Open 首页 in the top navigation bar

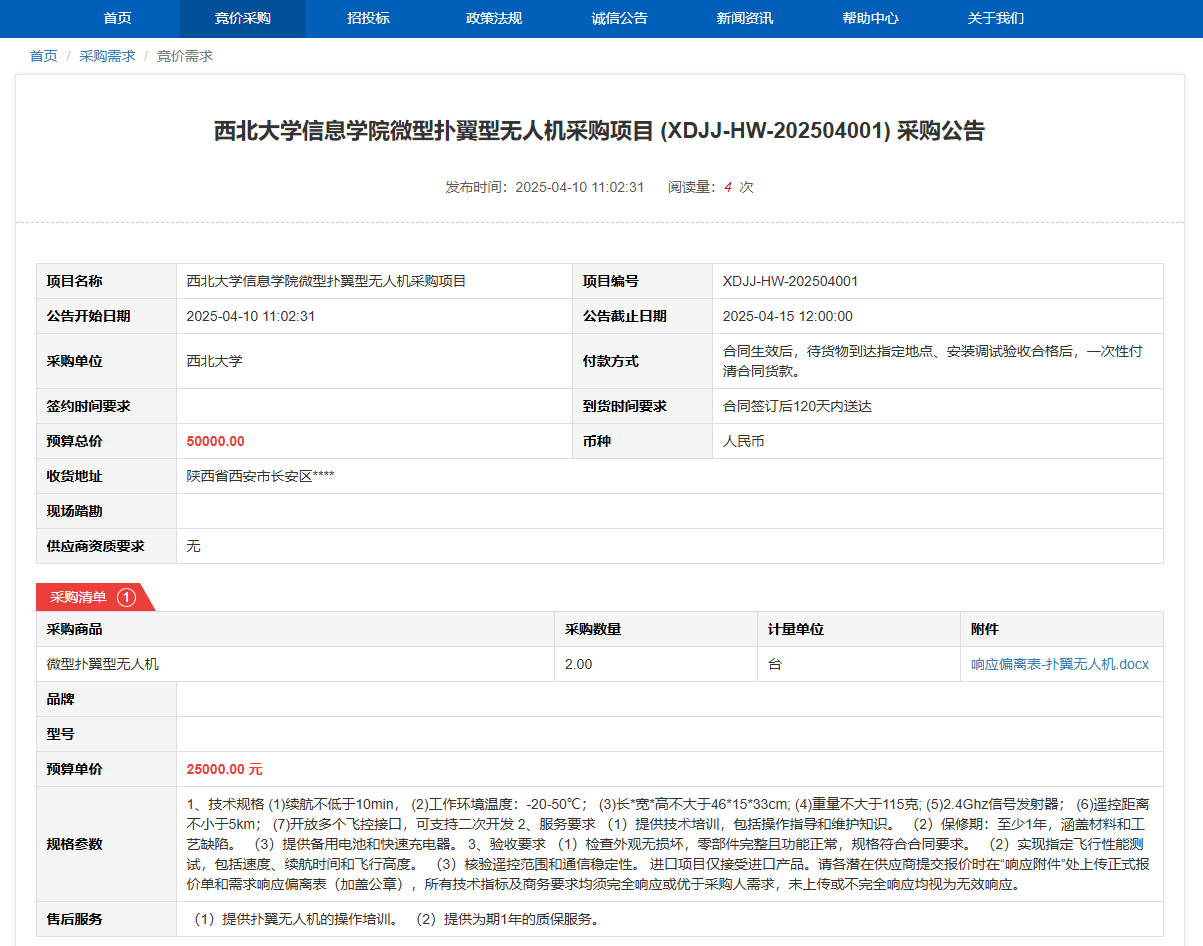[117, 18]
